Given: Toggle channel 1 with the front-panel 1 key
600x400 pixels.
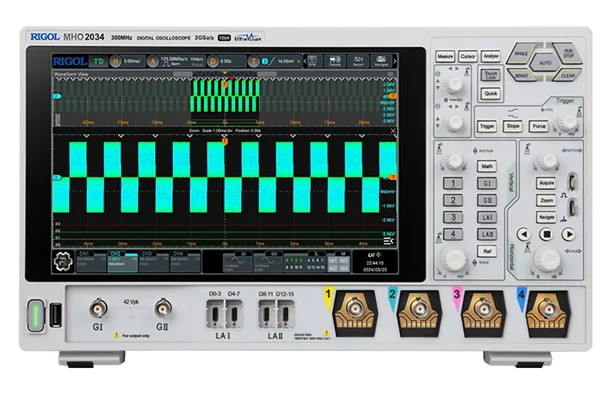Looking at the screenshot, I should click(453, 183).
